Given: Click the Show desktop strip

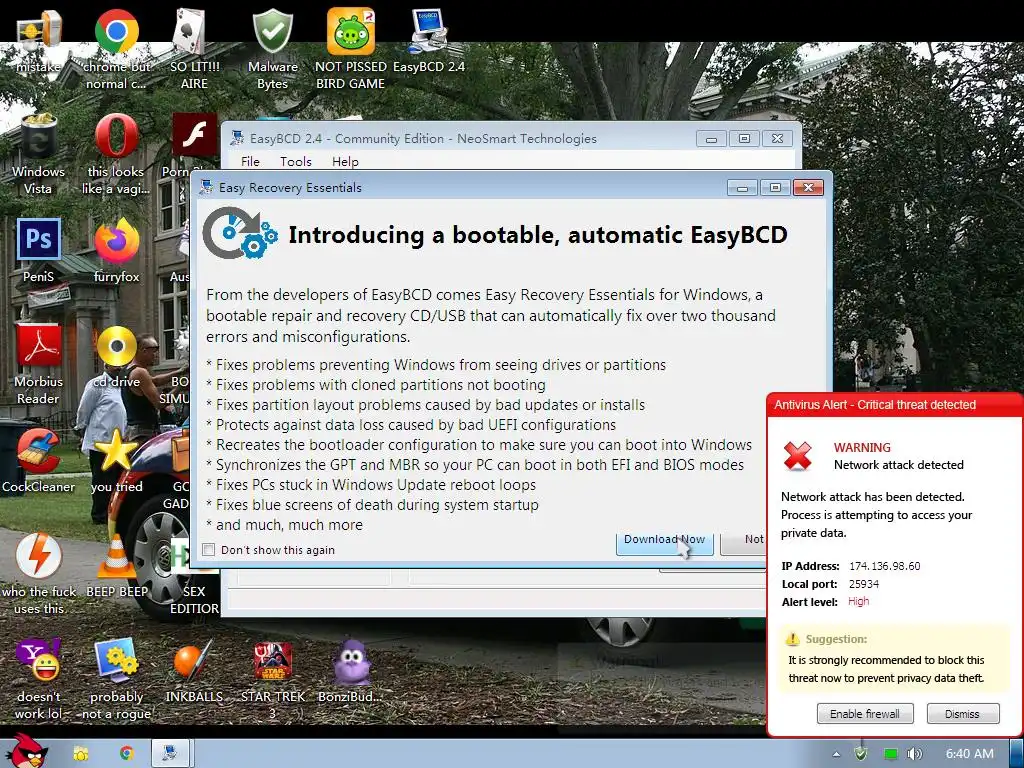Looking at the screenshot, I should (1017, 754).
